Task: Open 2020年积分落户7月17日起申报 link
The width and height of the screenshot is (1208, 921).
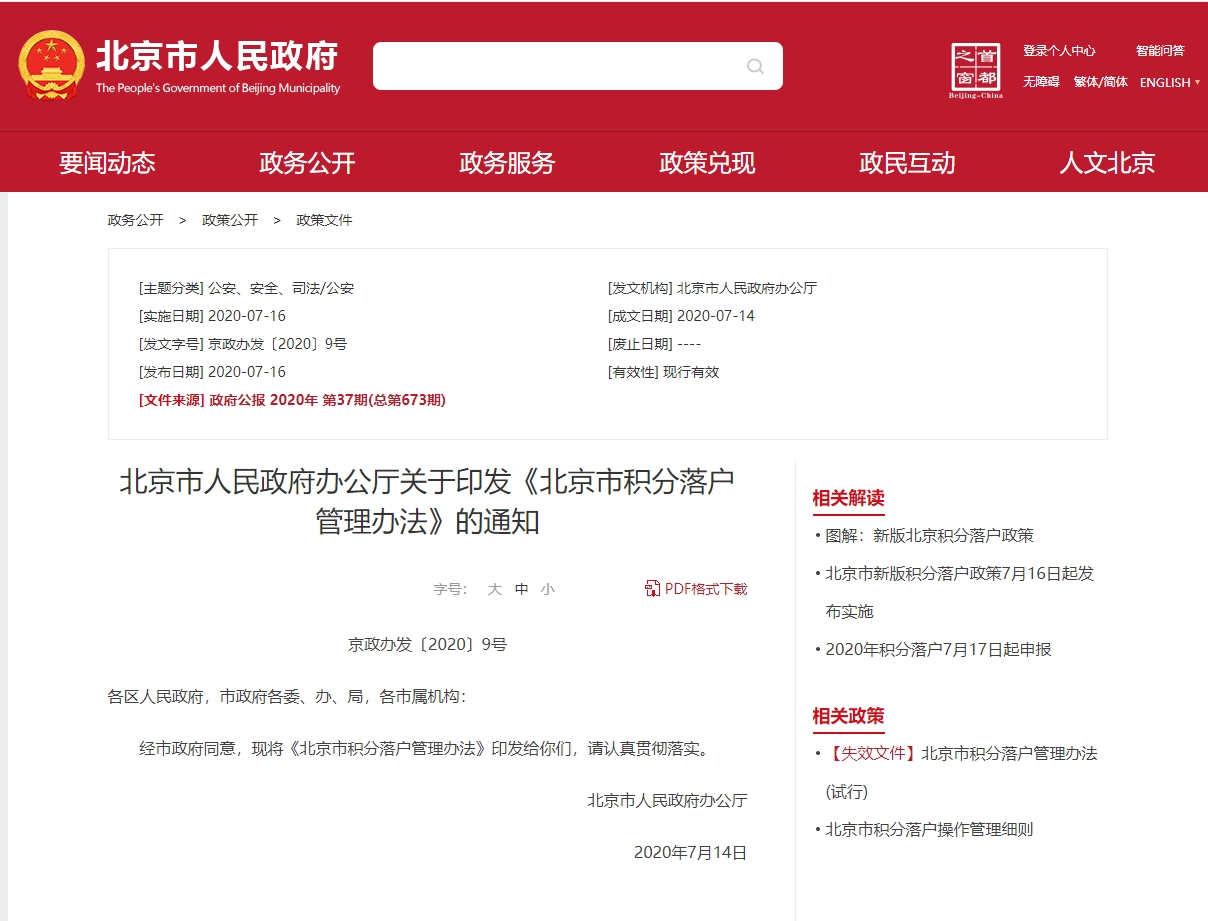Action: [938, 649]
